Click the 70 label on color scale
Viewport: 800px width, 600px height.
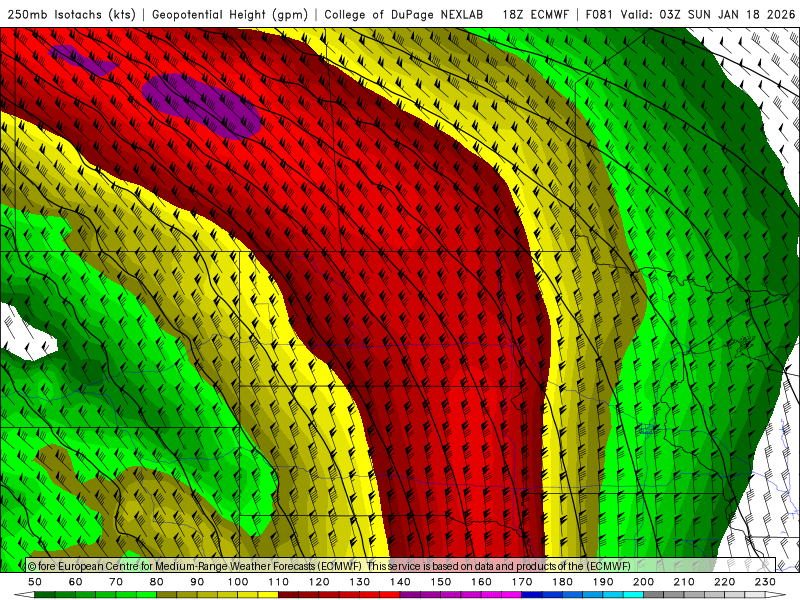point(116,582)
